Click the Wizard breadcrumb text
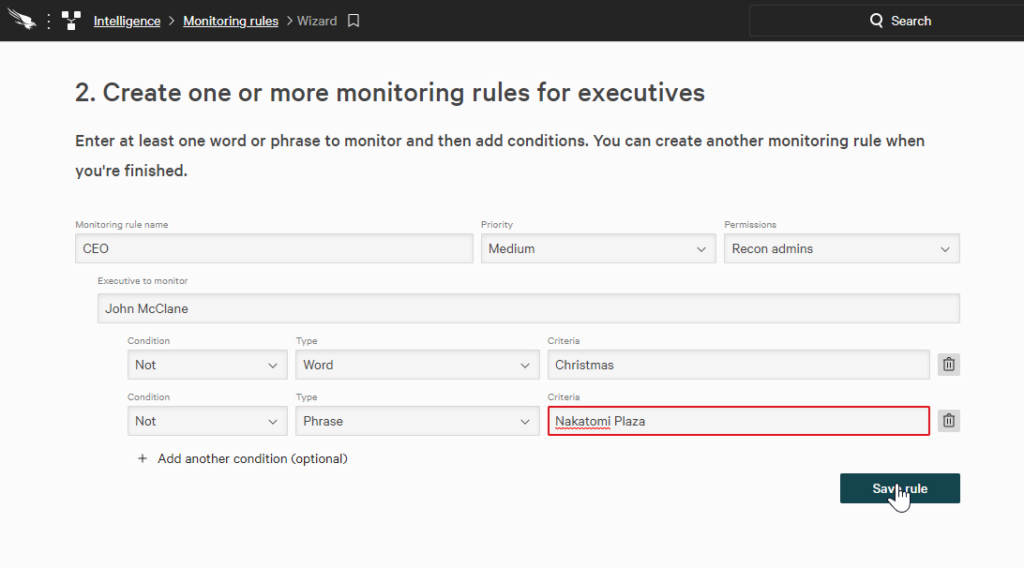The image size is (1024, 568). (x=317, y=21)
